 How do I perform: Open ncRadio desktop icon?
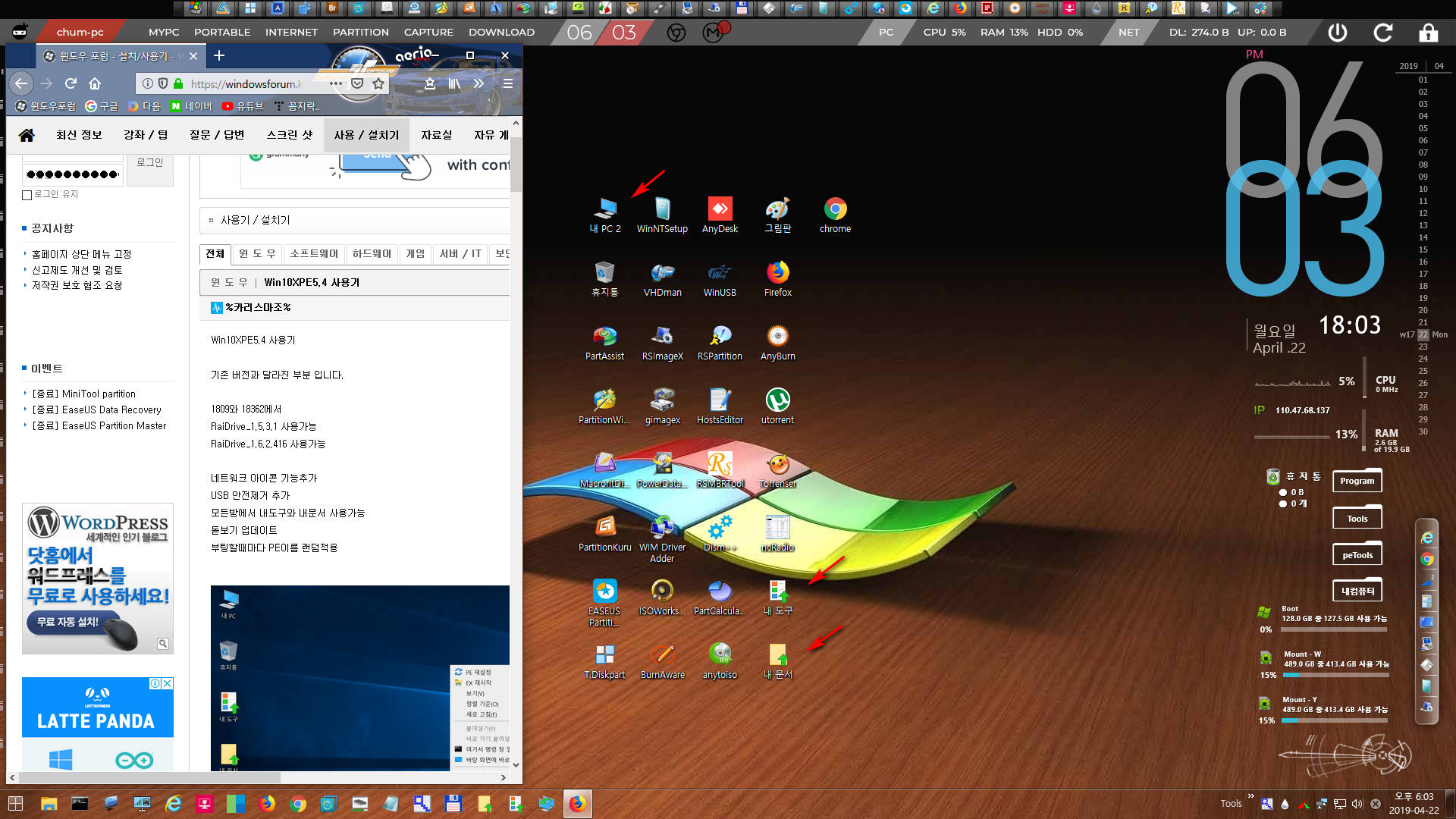(x=777, y=533)
